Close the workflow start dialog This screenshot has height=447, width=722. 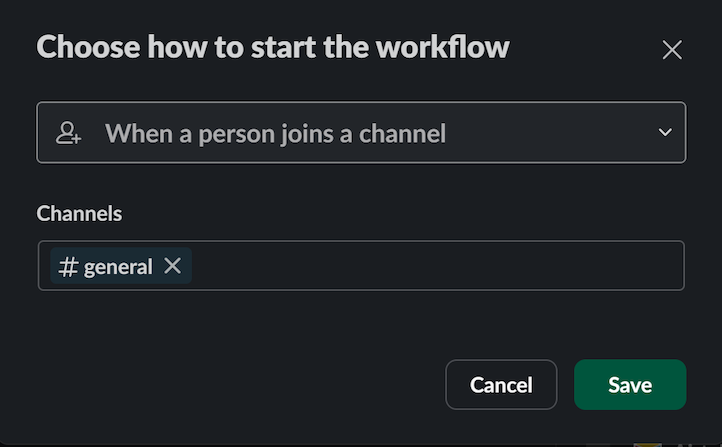[672, 50]
